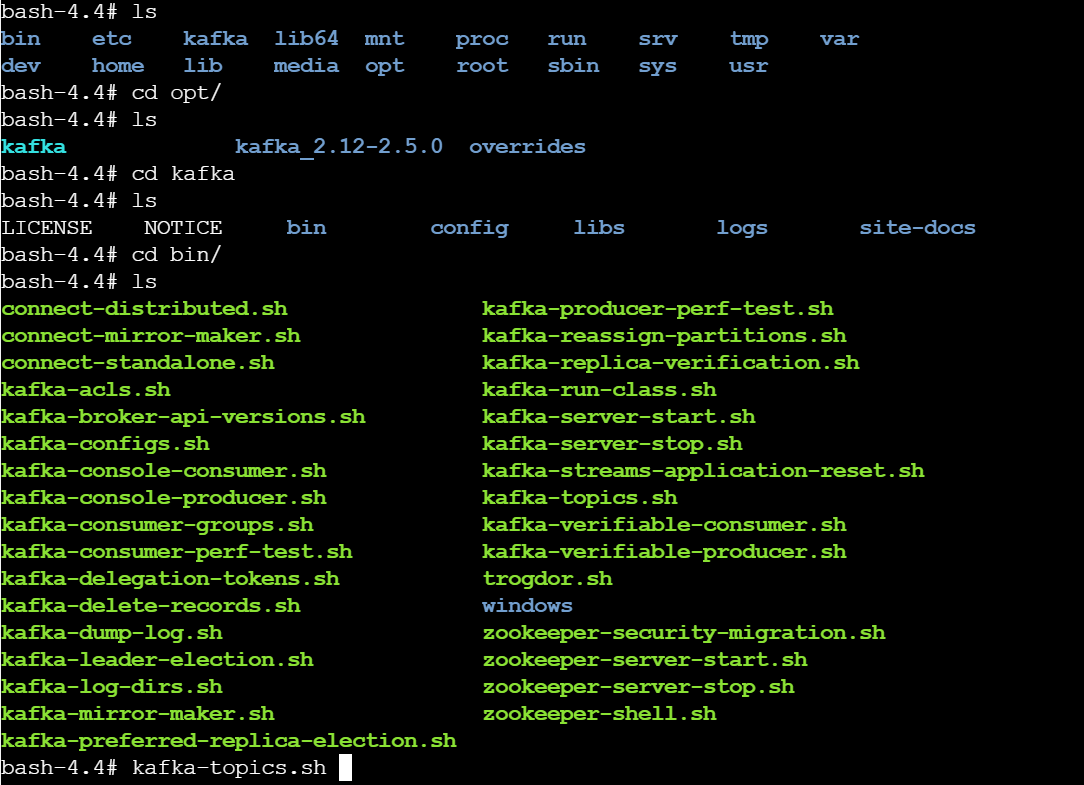This screenshot has height=785, width=1084.
Task: Click kafka-run-class.sh file name
Action: point(599,389)
